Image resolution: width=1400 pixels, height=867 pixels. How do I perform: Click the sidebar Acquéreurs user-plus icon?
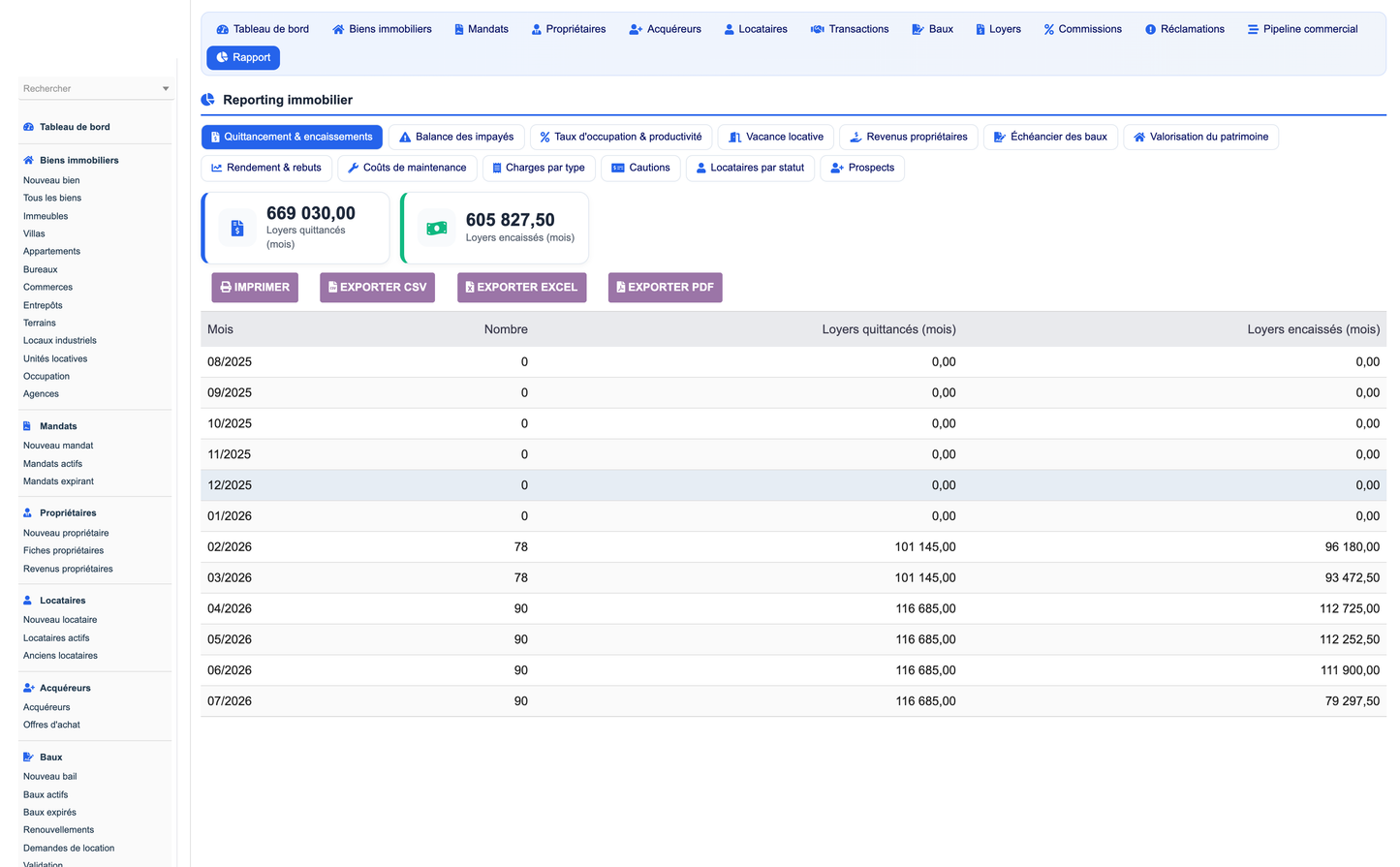[29, 688]
